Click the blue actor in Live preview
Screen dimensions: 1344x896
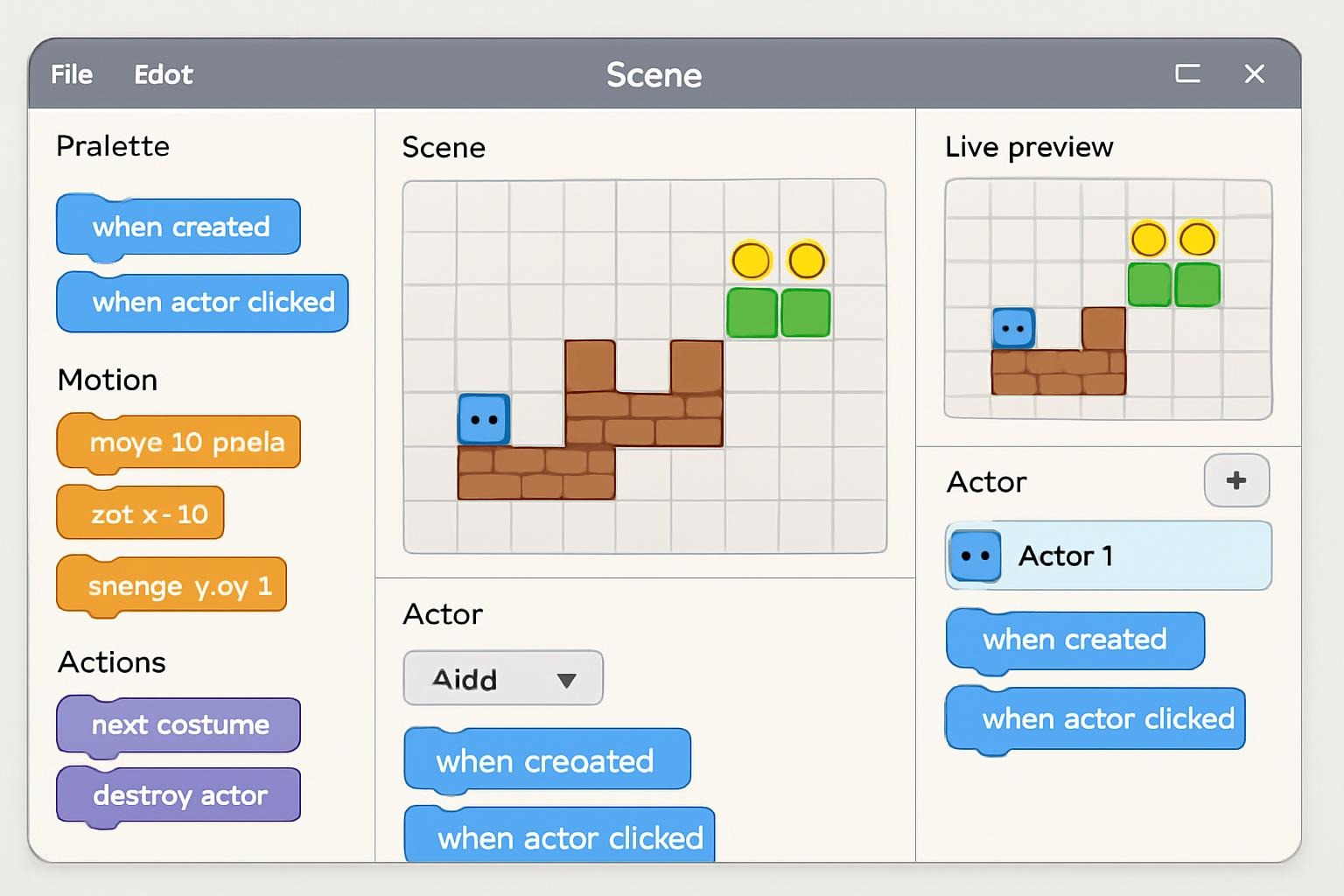tap(1013, 328)
